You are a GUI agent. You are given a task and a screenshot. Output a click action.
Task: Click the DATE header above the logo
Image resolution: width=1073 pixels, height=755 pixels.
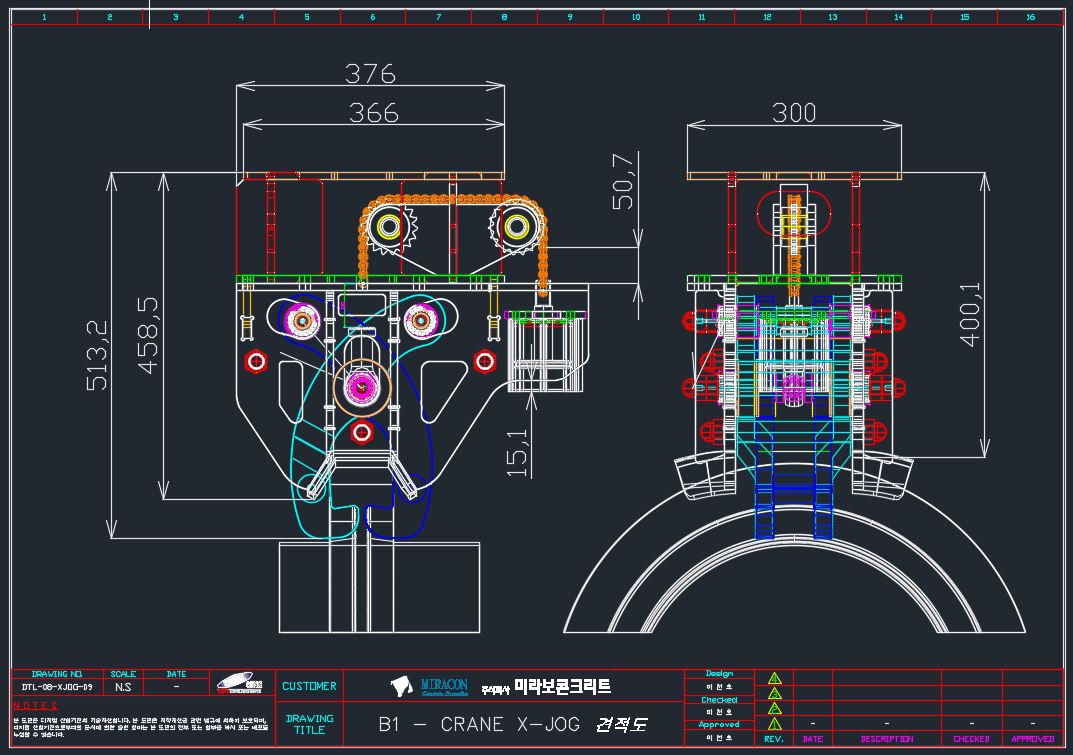(177, 674)
